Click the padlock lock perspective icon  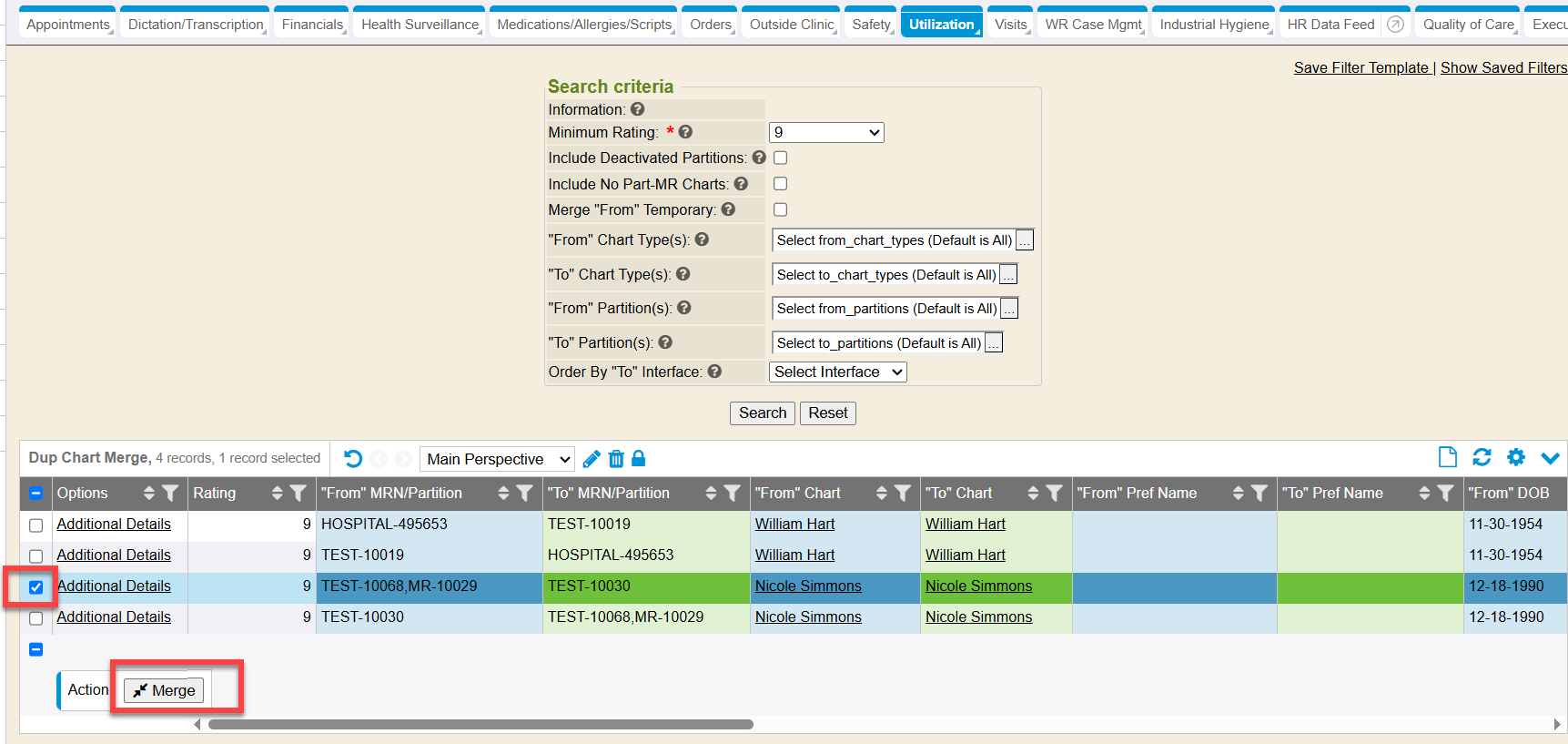tap(639, 458)
